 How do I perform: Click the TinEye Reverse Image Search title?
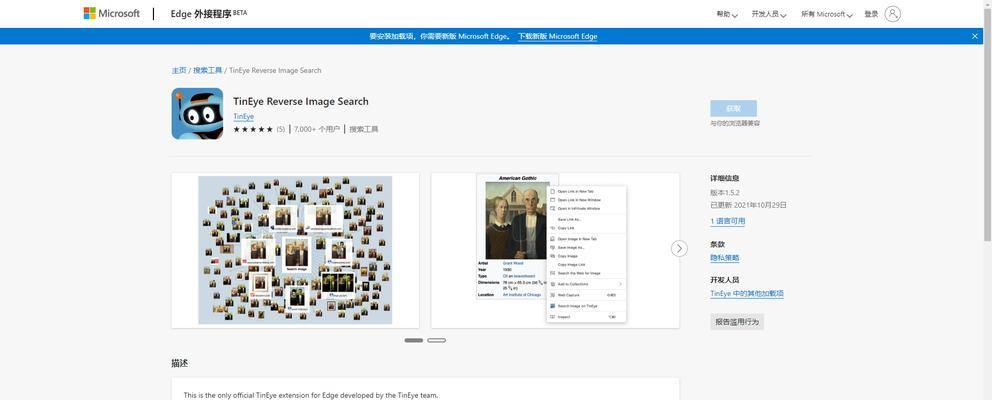pos(301,101)
